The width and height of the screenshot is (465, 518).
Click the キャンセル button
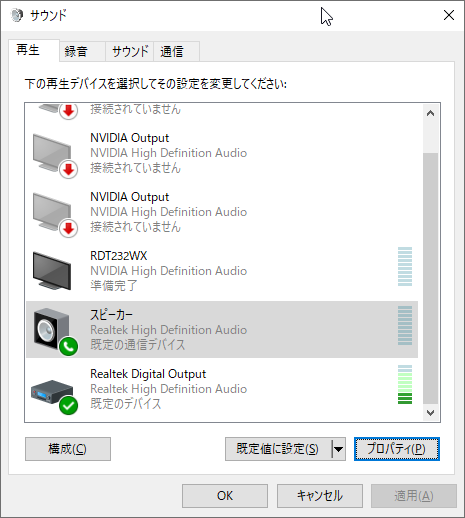[320, 496]
